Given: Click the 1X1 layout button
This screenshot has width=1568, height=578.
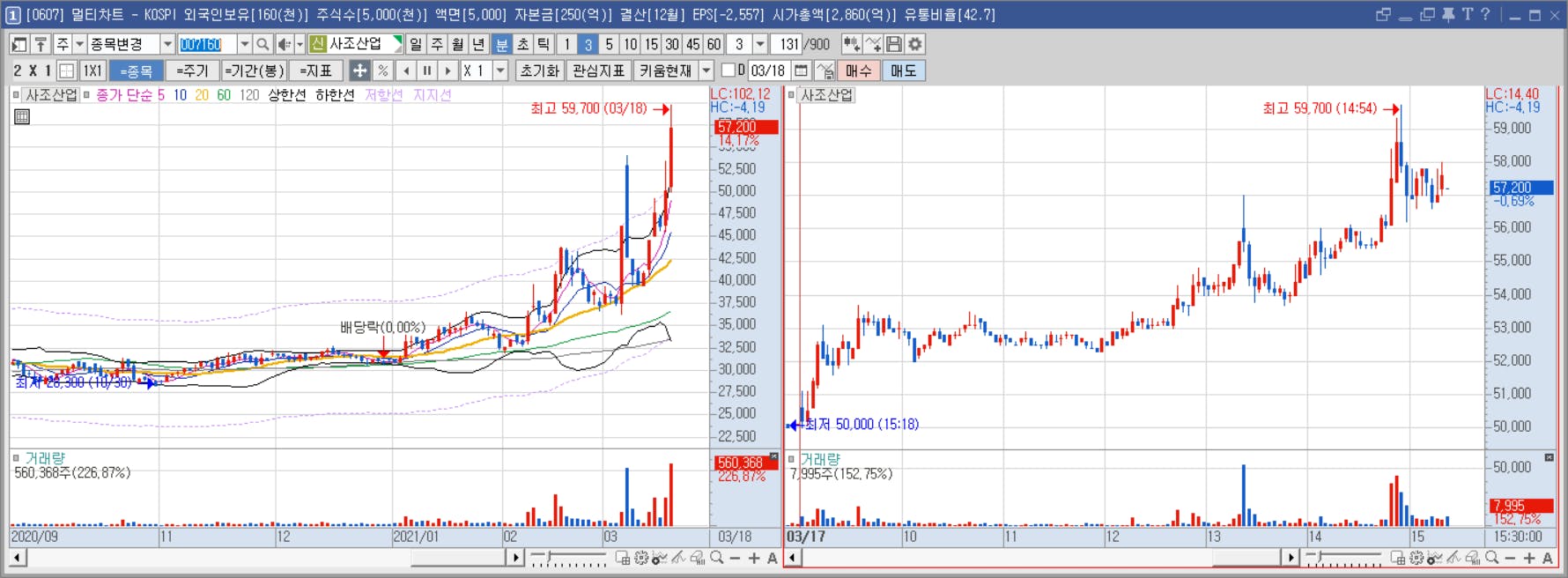Looking at the screenshot, I should tap(92, 70).
